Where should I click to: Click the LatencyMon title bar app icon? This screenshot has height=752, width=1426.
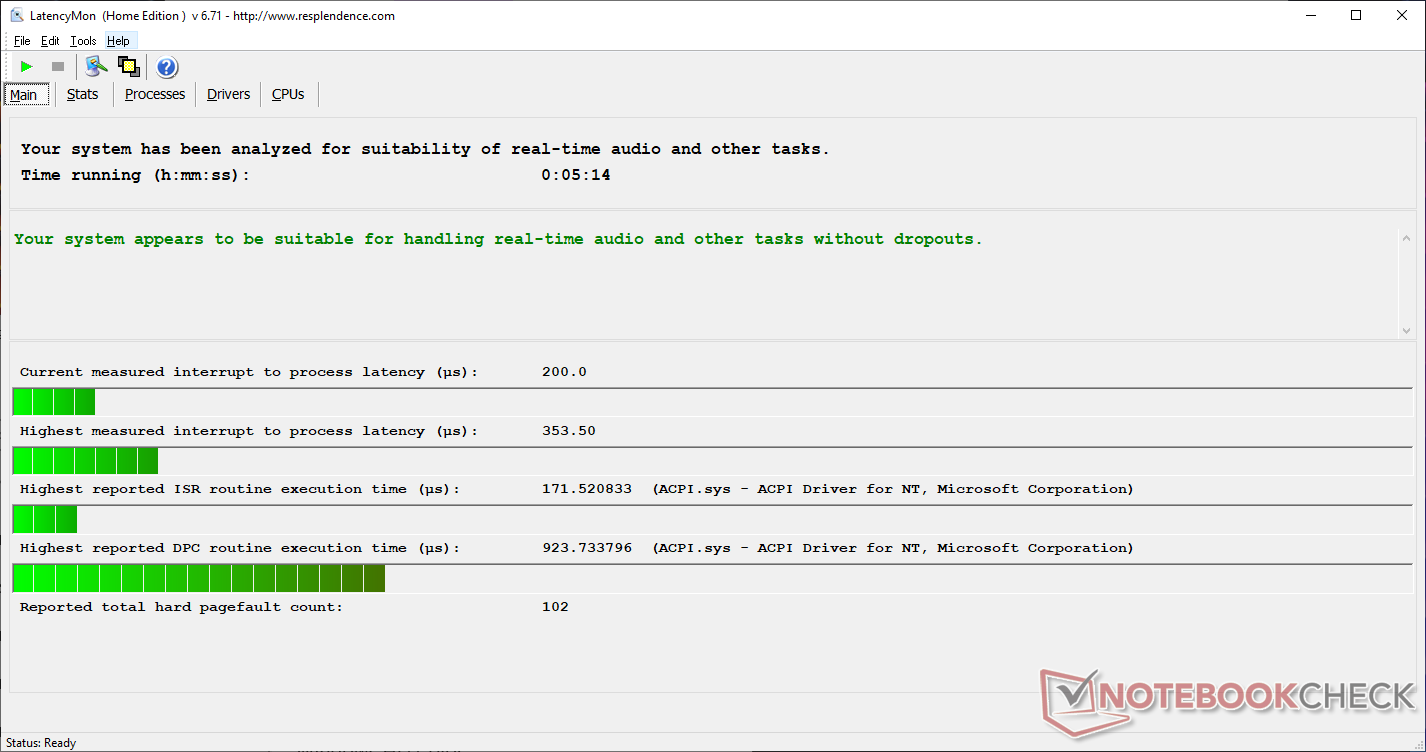(x=16, y=15)
